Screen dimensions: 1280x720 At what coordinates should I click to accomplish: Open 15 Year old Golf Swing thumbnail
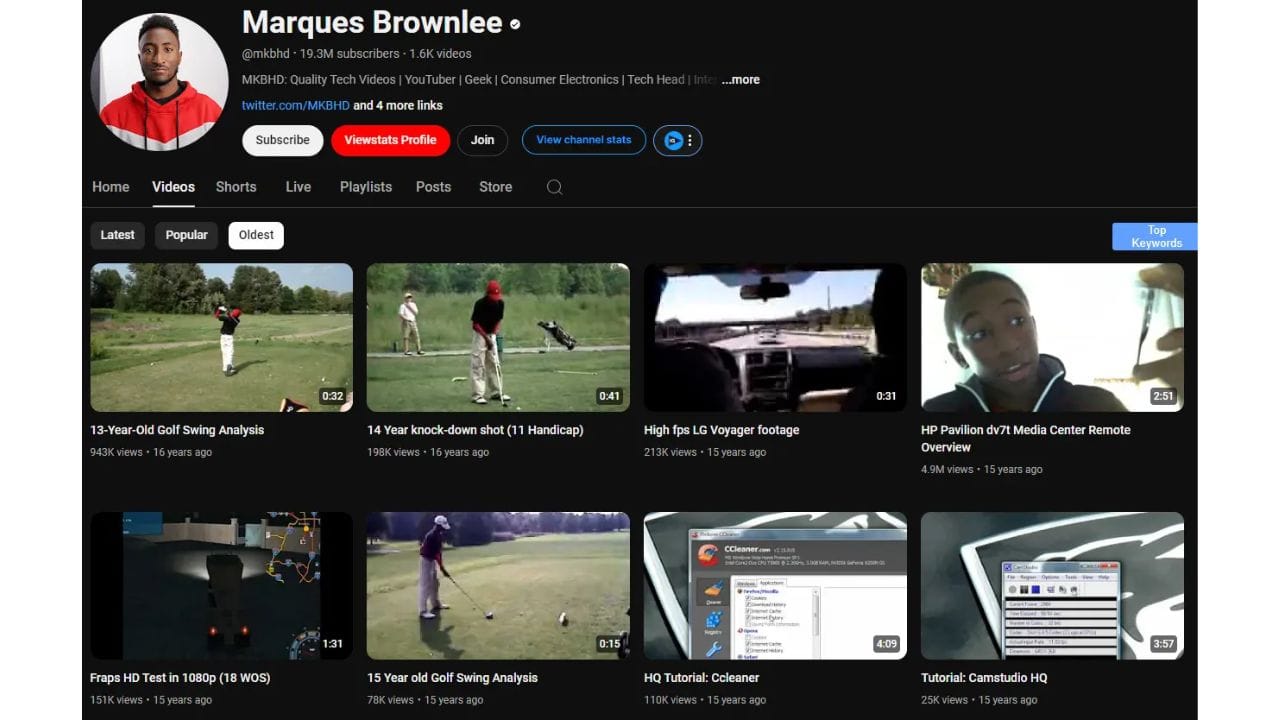click(498, 586)
